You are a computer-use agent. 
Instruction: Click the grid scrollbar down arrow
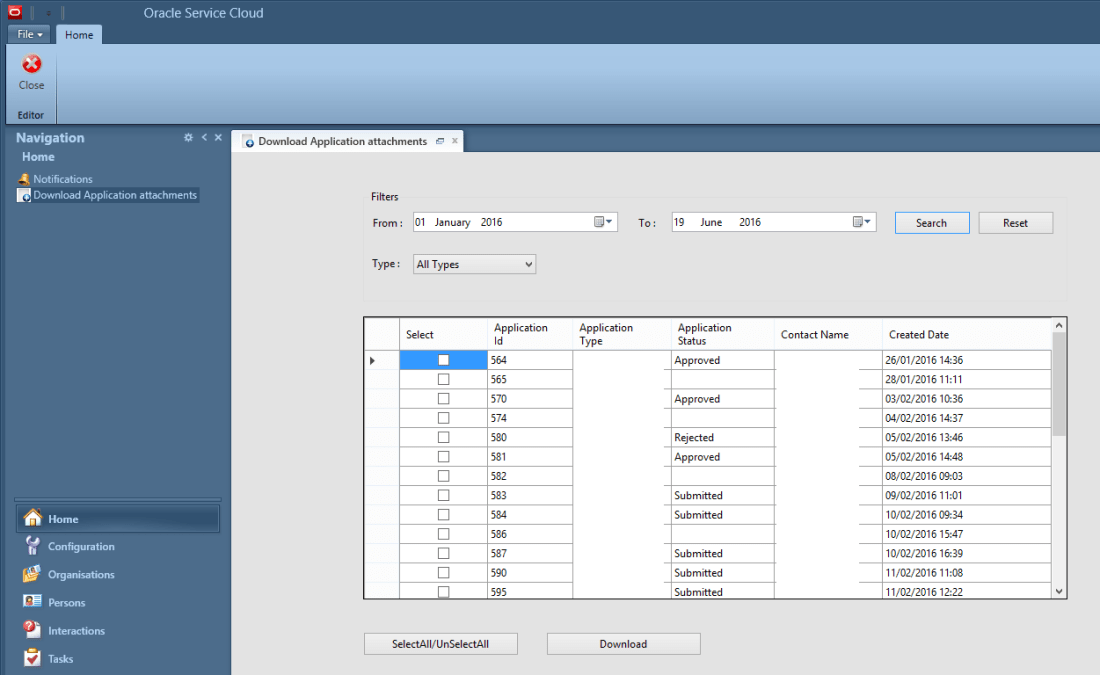click(1059, 590)
